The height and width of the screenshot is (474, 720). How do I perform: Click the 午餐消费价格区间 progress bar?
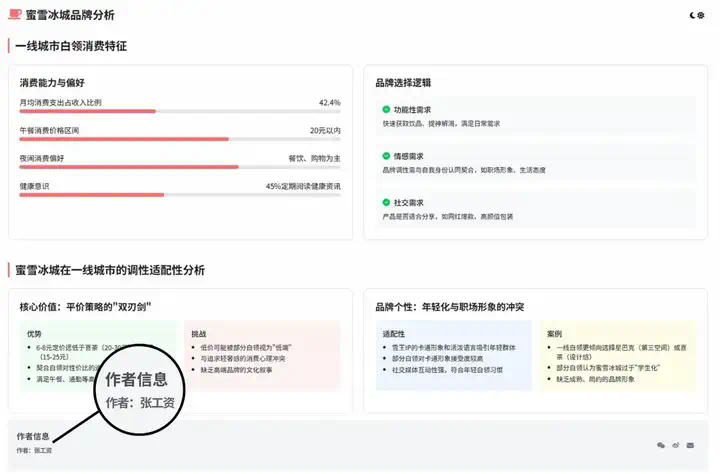click(180, 139)
